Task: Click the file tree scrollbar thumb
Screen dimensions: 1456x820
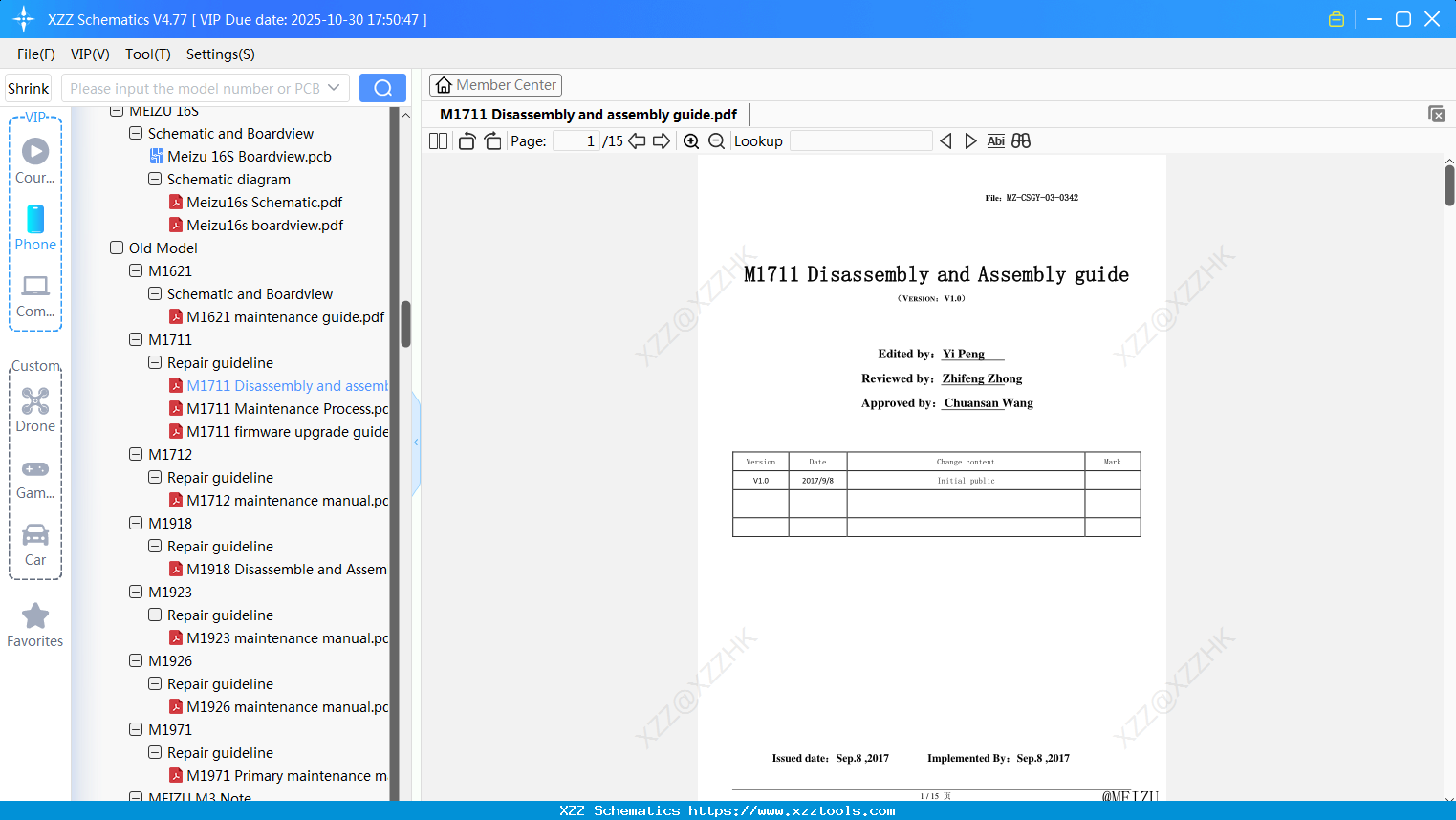Action: coord(405,324)
